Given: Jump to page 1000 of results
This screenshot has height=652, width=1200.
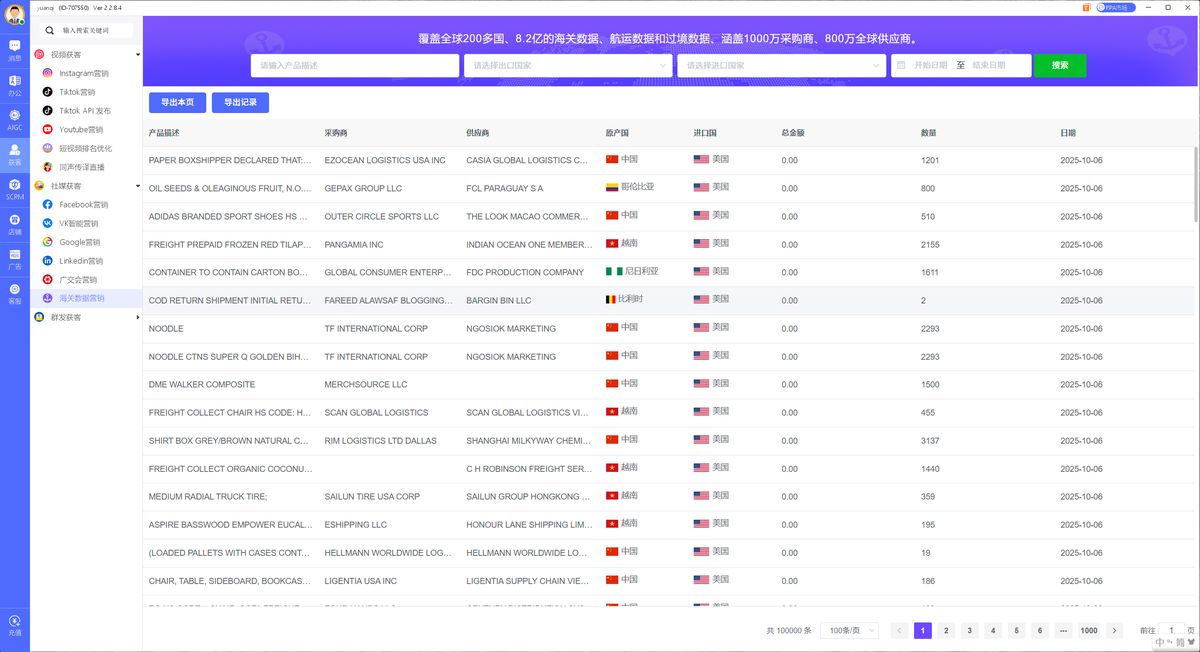Looking at the screenshot, I should tap(1089, 630).
